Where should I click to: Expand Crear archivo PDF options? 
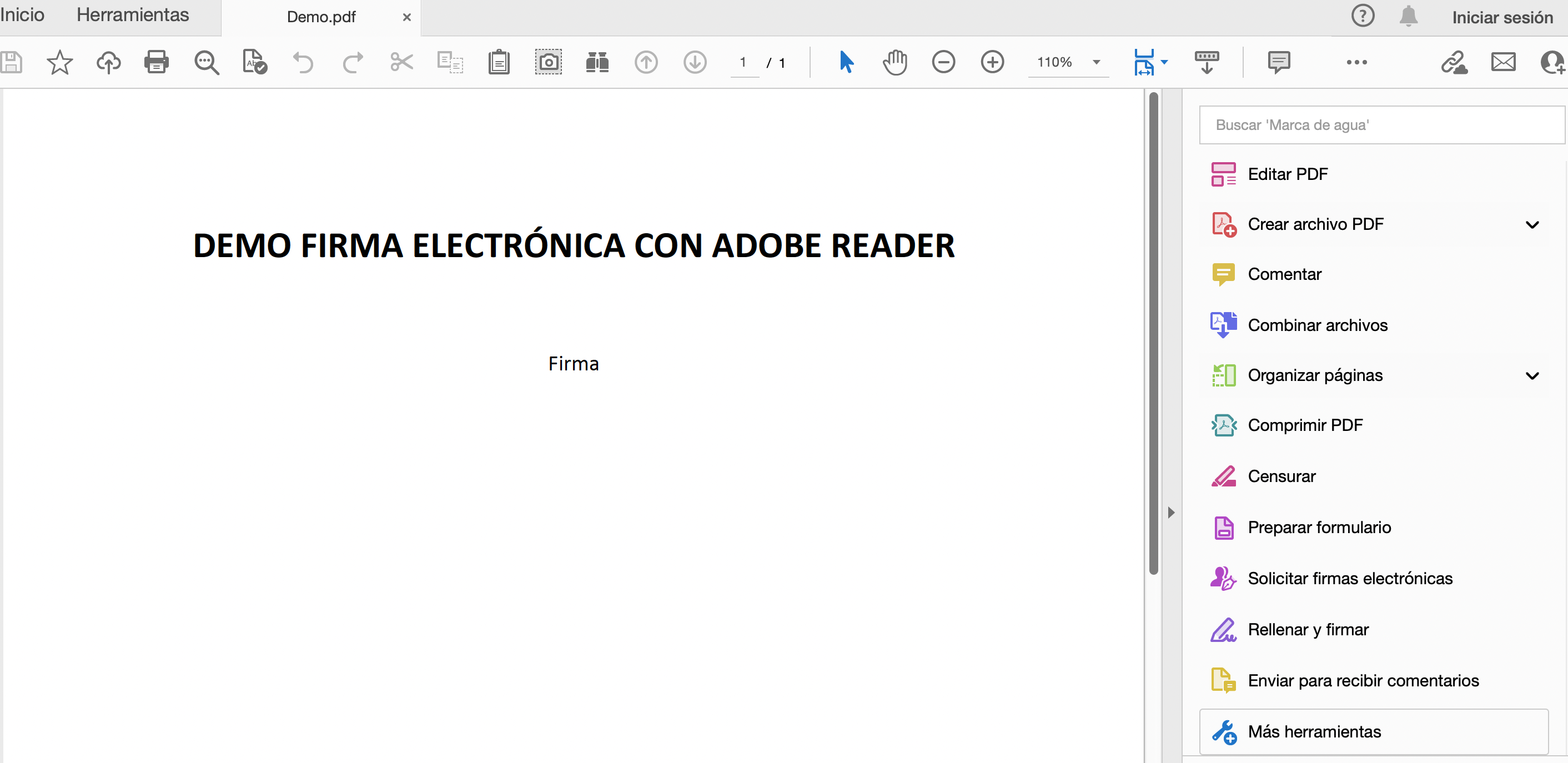click(x=1532, y=225)
